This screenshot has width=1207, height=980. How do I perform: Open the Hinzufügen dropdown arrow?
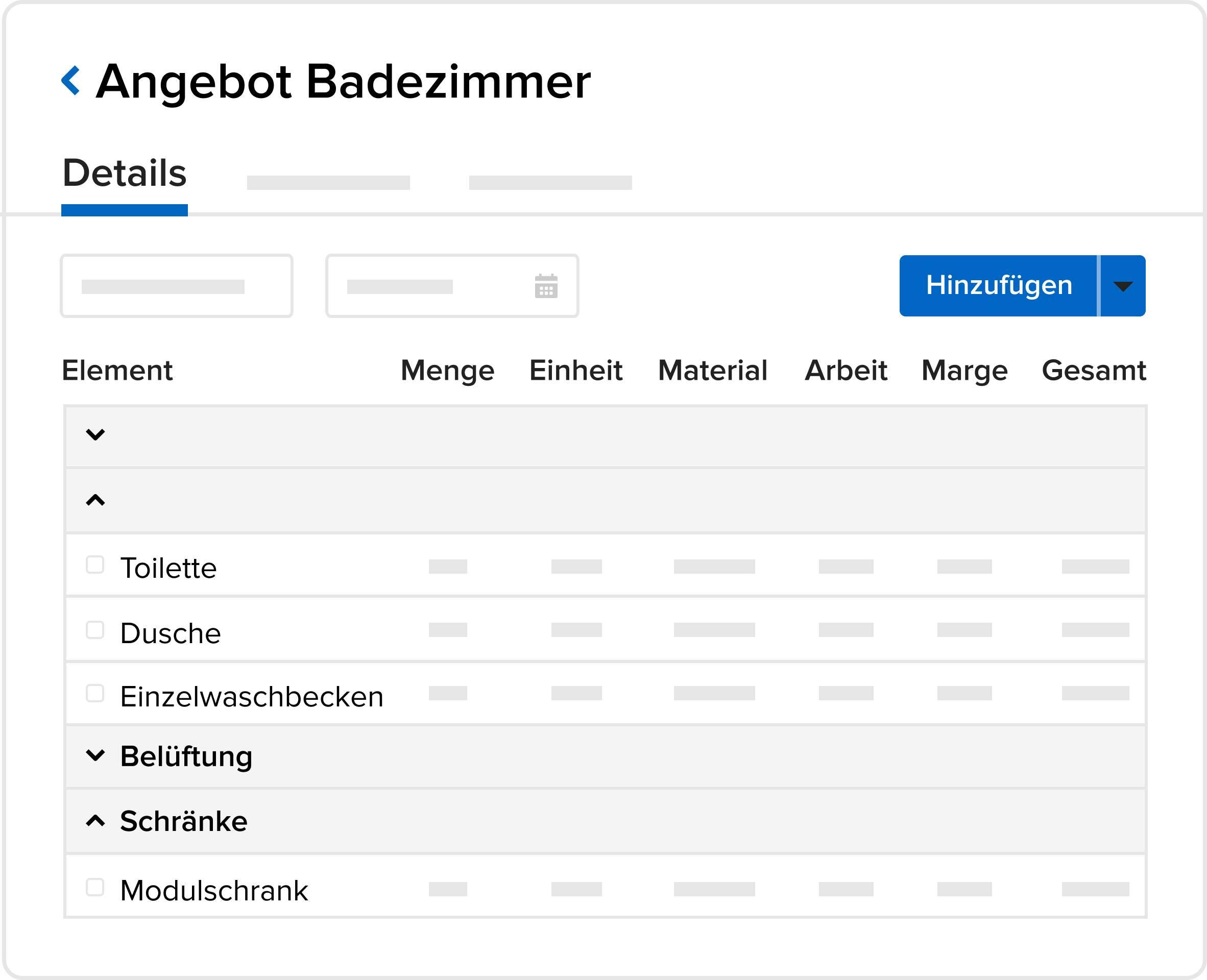tap(1123, 286)
